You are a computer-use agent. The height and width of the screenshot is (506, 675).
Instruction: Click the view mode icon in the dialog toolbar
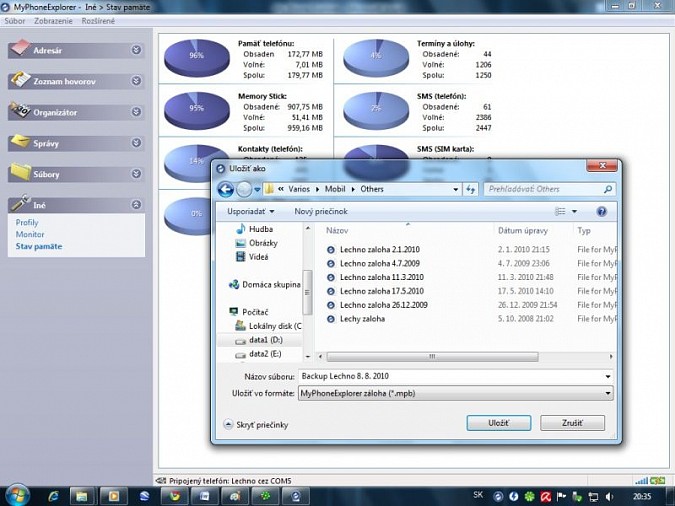560,211
